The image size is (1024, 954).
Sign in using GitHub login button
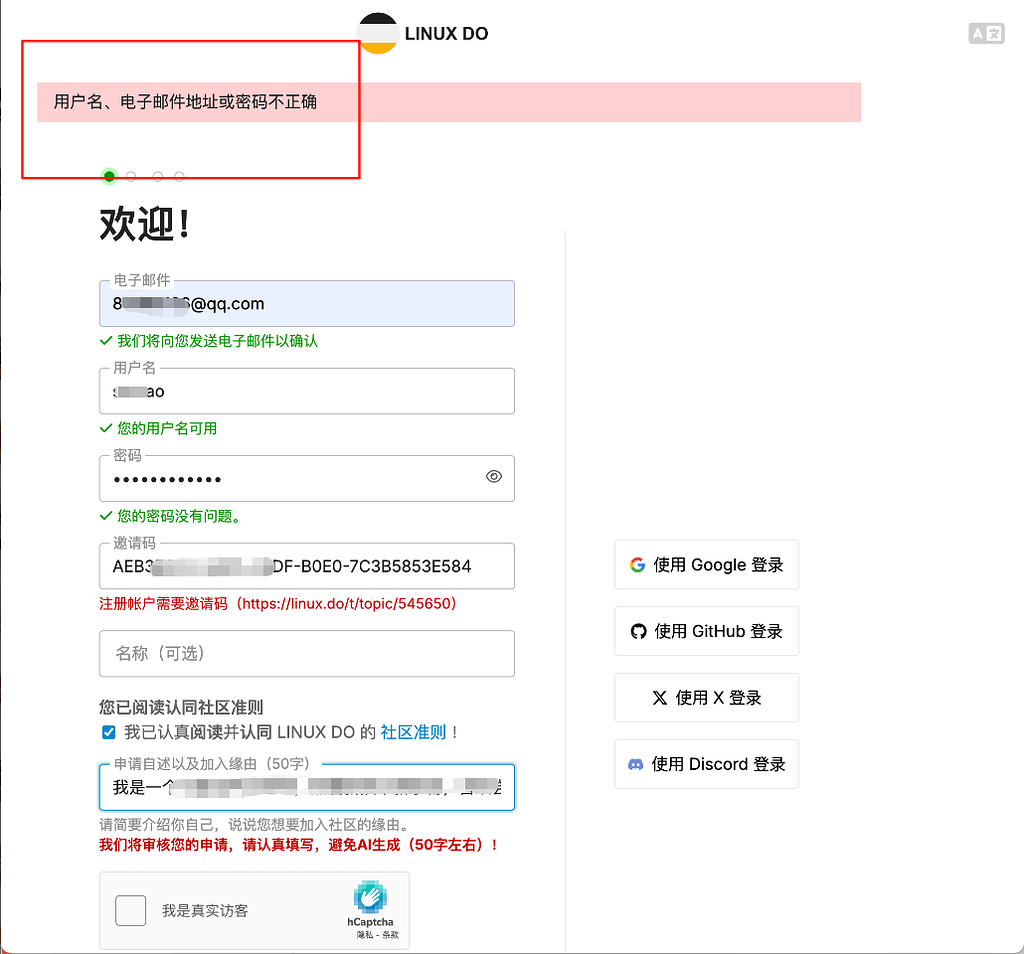[x=706, y=631]
